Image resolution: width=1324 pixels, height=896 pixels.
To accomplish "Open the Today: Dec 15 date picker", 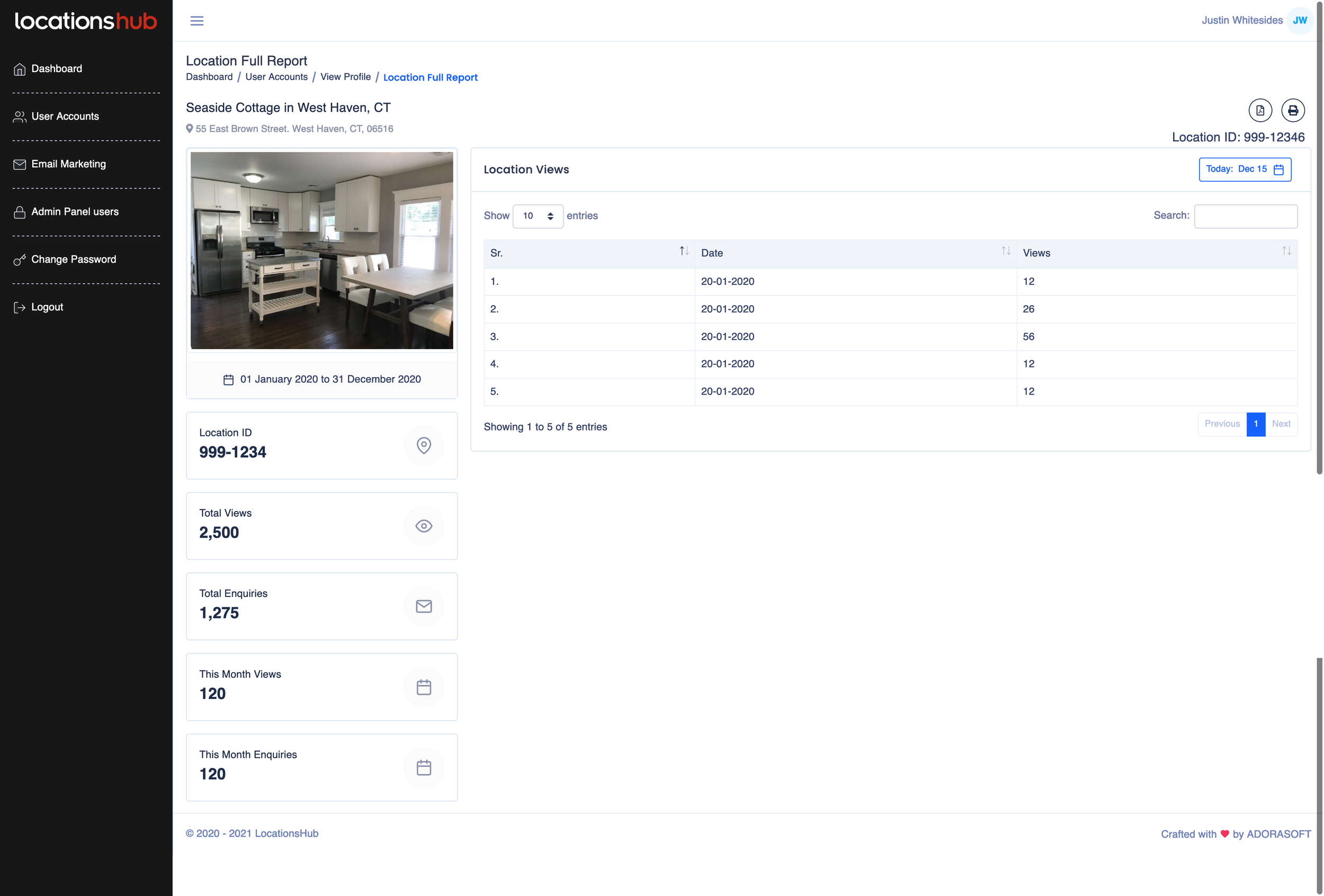I will click(1244, 170).
